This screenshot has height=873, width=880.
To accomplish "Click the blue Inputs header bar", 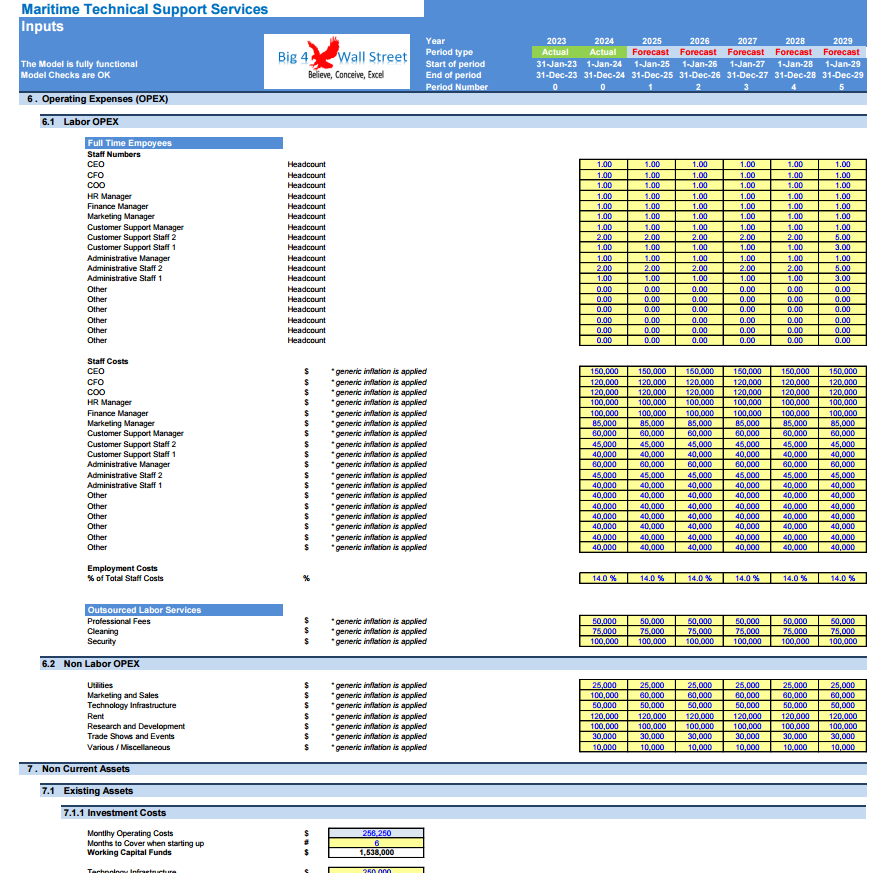I will [100, 27].
